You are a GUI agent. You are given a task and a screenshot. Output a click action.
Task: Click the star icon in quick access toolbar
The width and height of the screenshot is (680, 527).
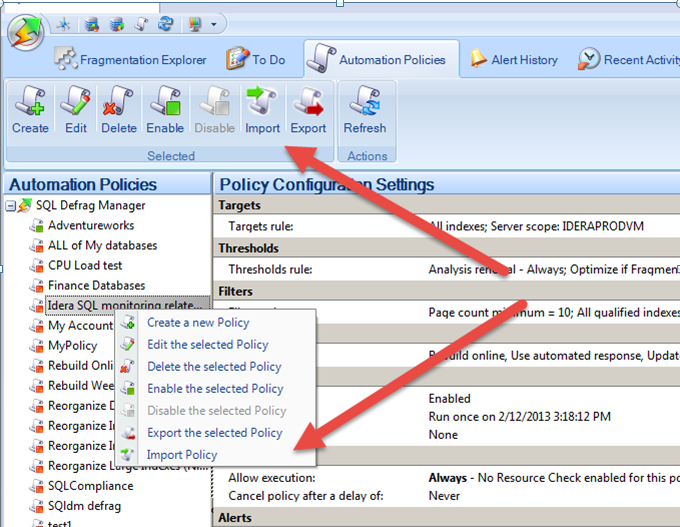pyautogui.click(x=64, y=24)
